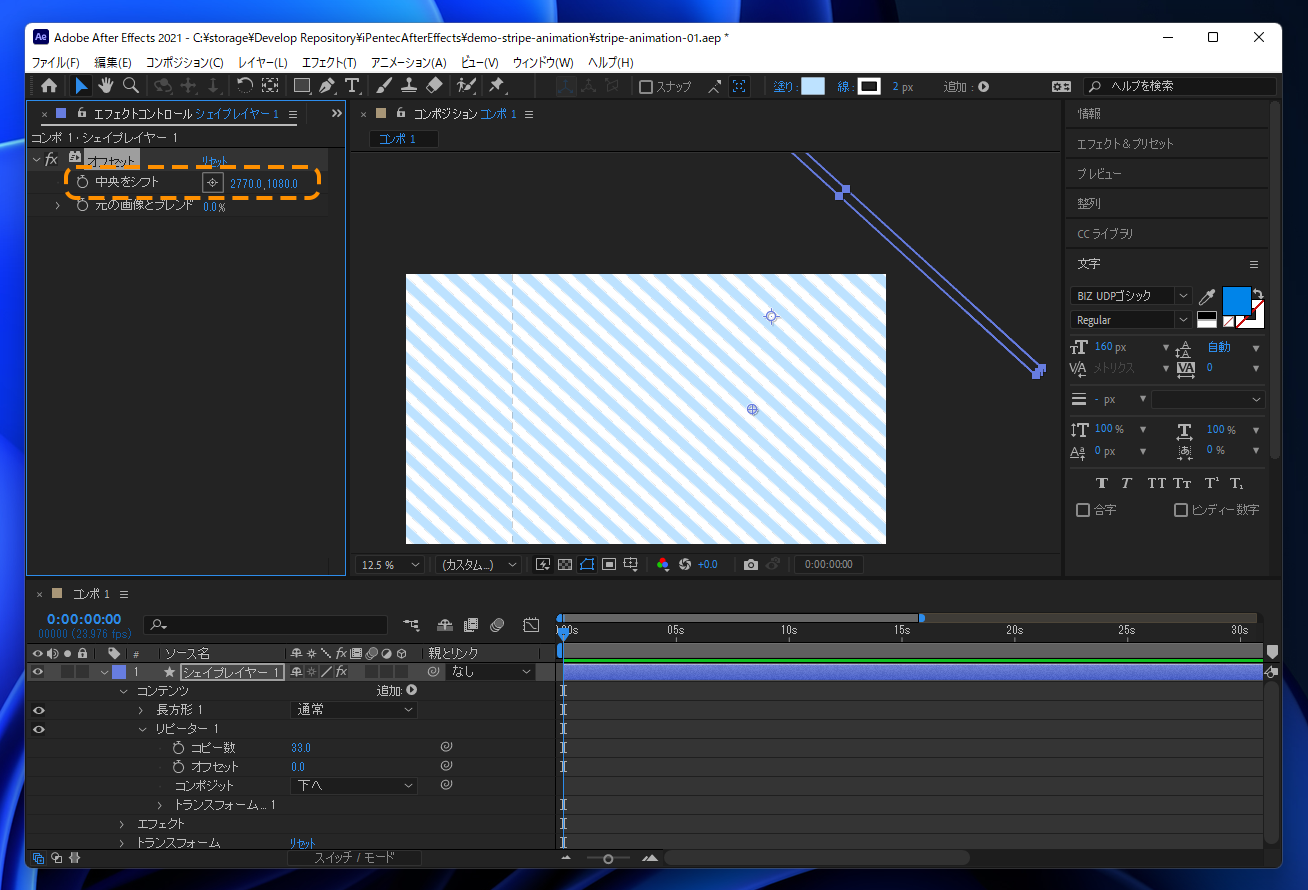The width and height of the screenshot is (1308, 890).
Task: Toggle stopwatch for コピー数
Action: point(178,748)
